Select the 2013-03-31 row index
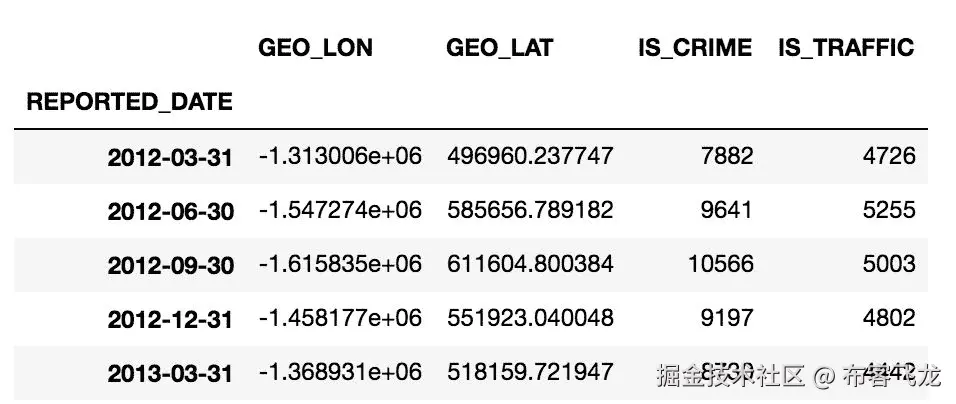Screen dimensions: 956x404 pos(170,372)
